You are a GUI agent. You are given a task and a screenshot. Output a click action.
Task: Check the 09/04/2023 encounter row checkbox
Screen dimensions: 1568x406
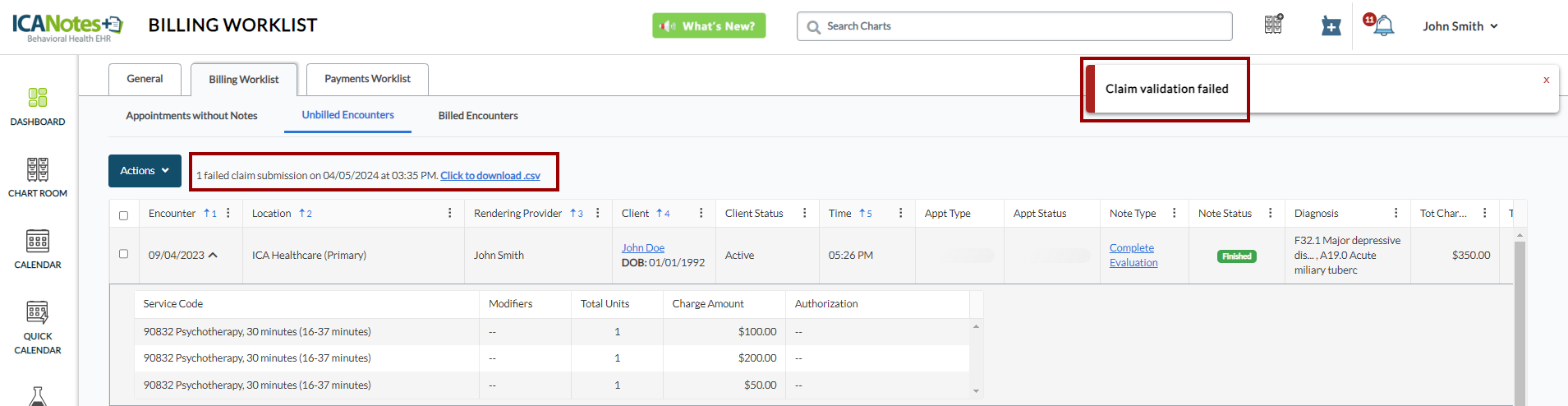pyautogui.click(x=124, y=254)
